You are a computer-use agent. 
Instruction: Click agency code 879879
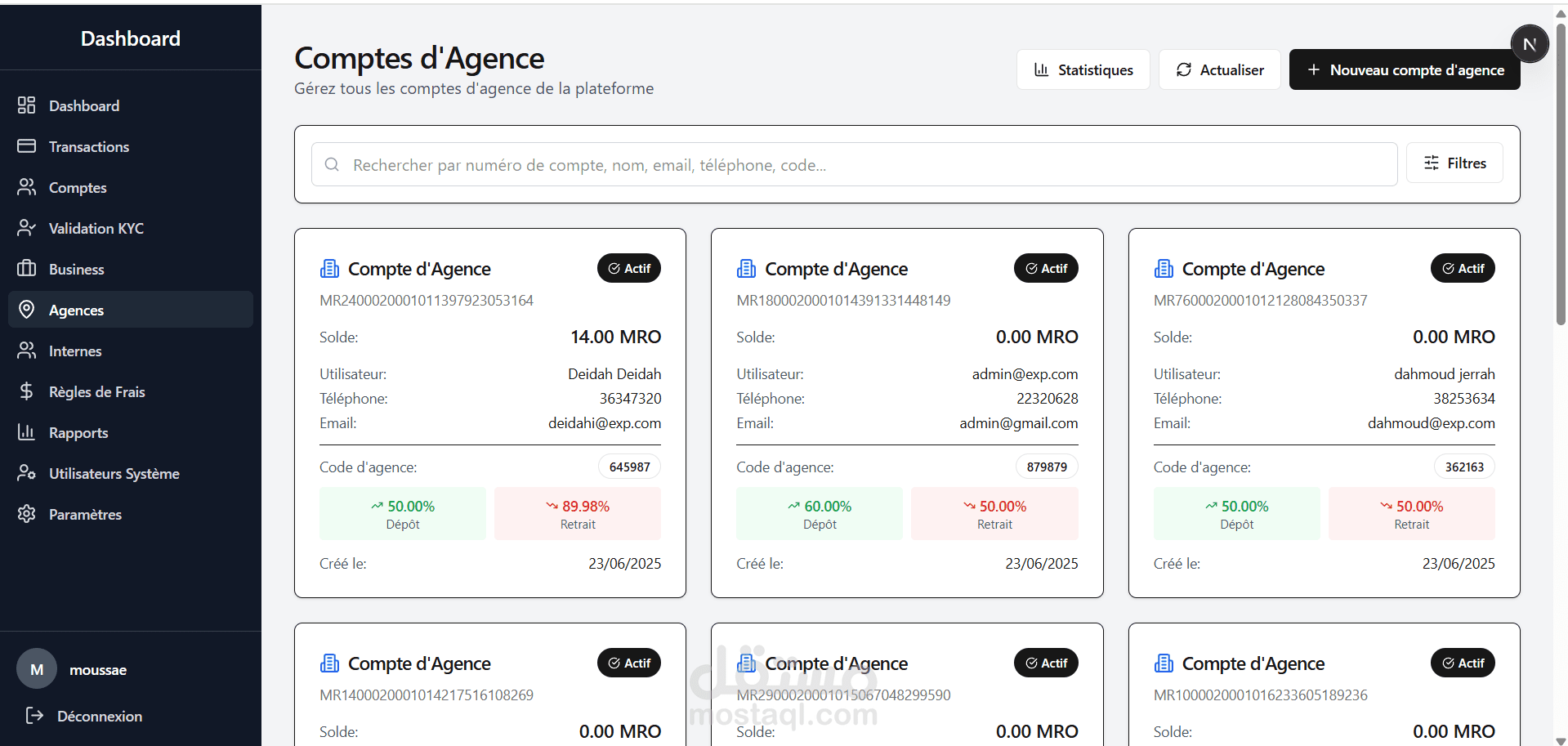(x=1047, y=467)
